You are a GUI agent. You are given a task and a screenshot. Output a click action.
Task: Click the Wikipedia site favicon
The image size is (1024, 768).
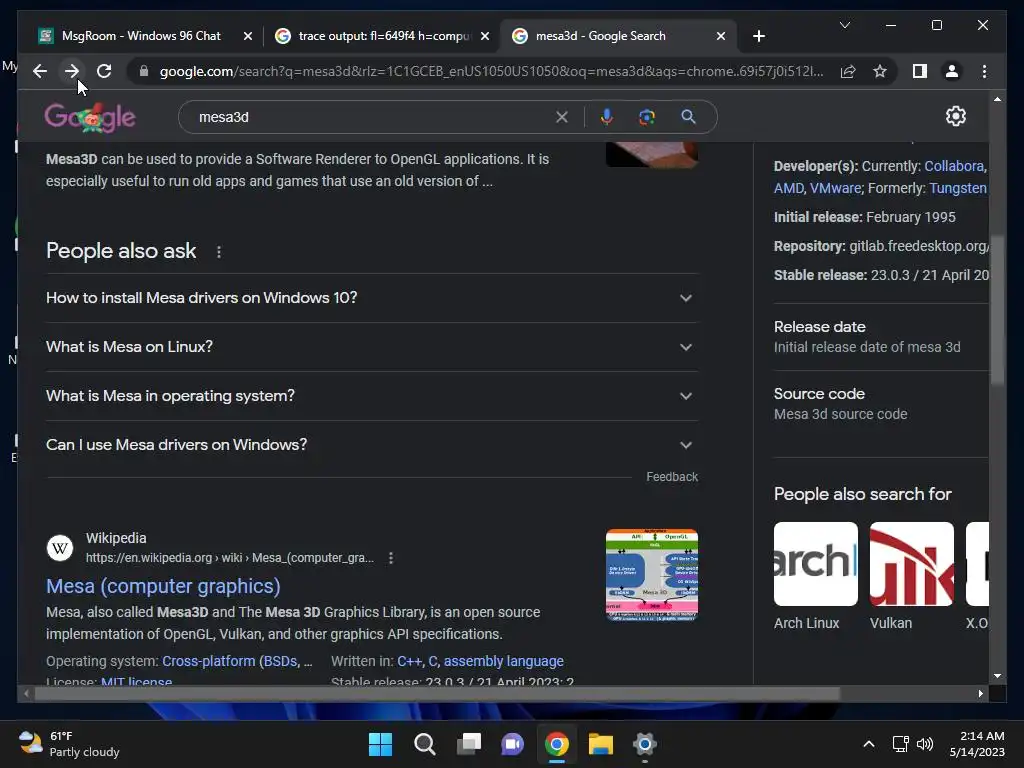click(59, 547)
